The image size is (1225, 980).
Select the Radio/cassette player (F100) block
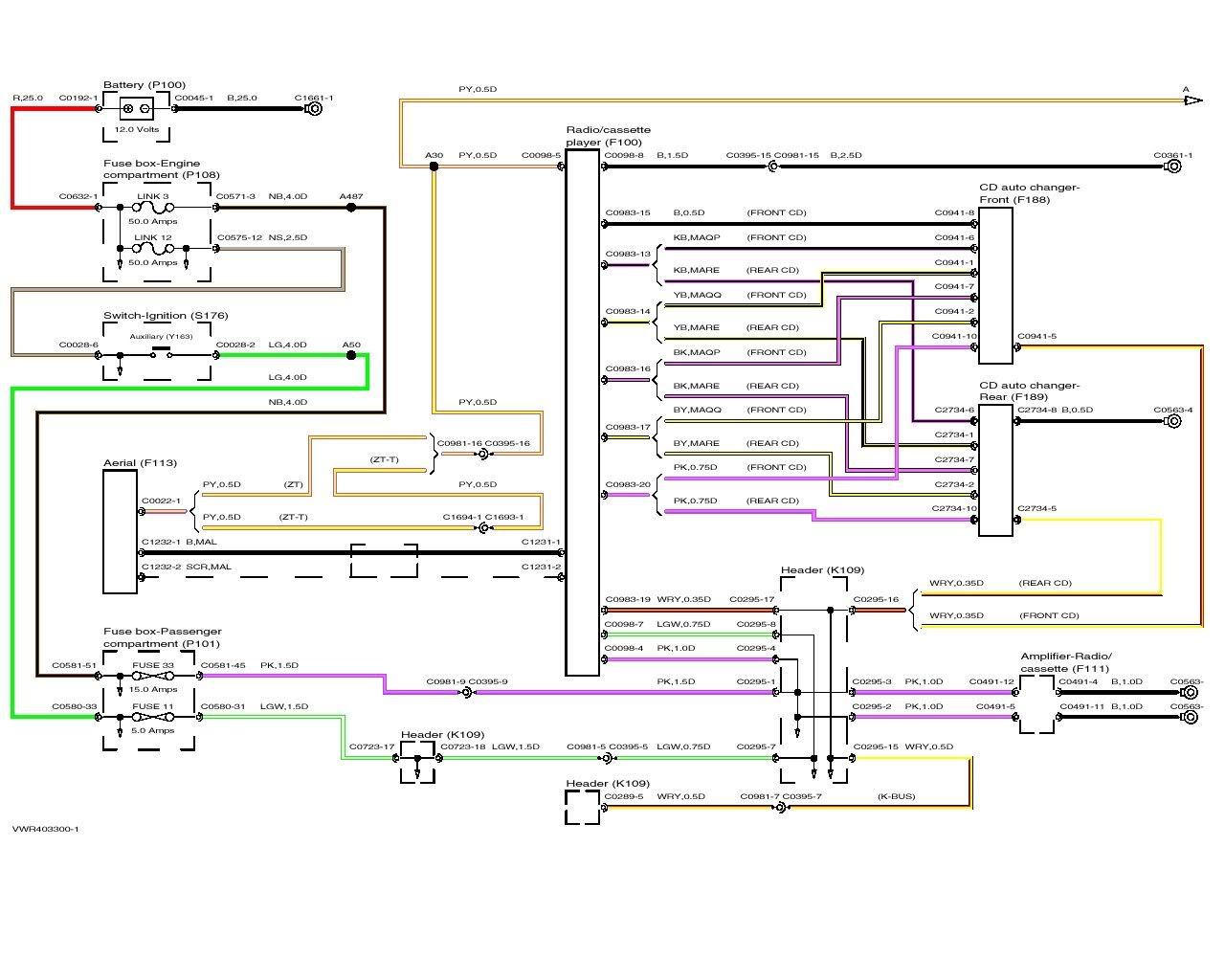pyautogui.click(x=582, y=412)
